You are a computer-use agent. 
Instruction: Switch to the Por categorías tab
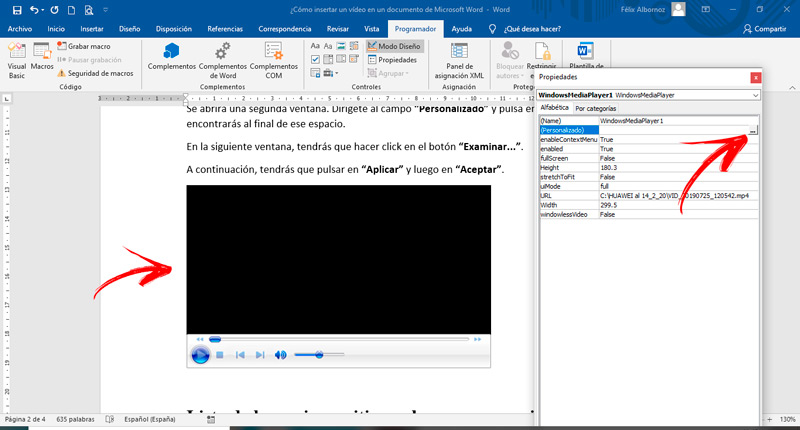point(595,108)
